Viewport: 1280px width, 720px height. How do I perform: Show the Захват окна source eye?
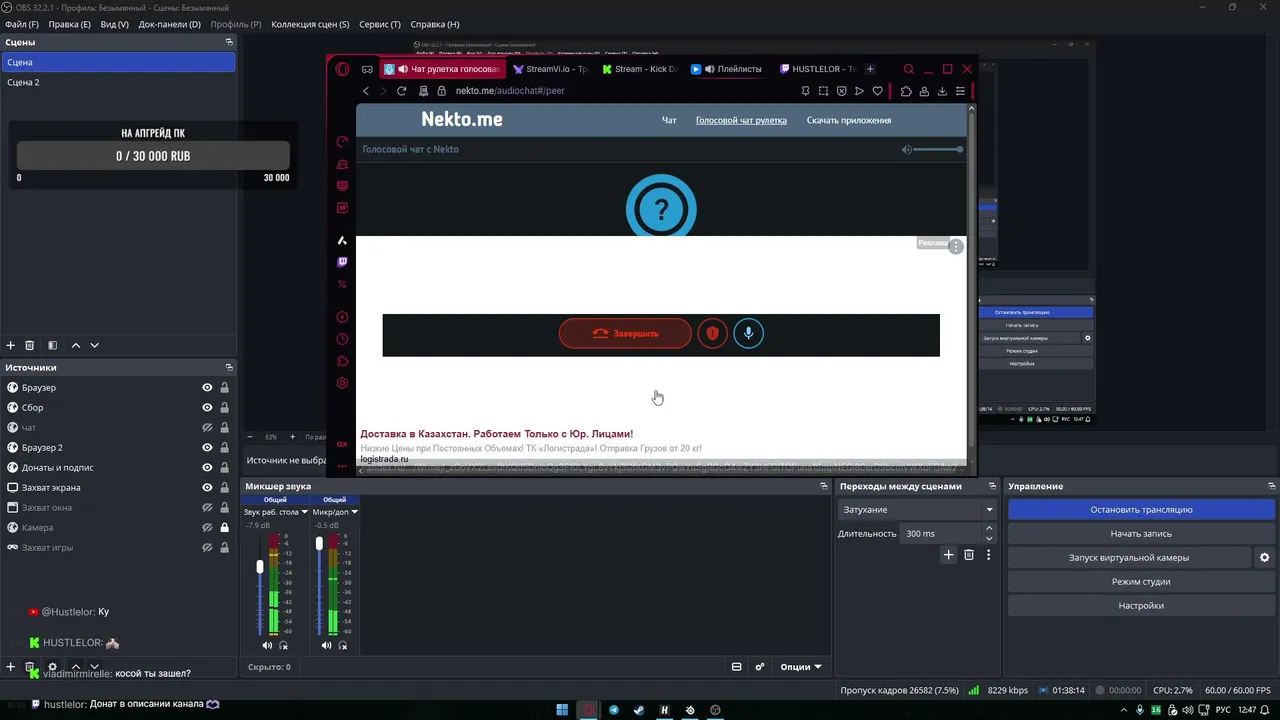pos(207,508)
